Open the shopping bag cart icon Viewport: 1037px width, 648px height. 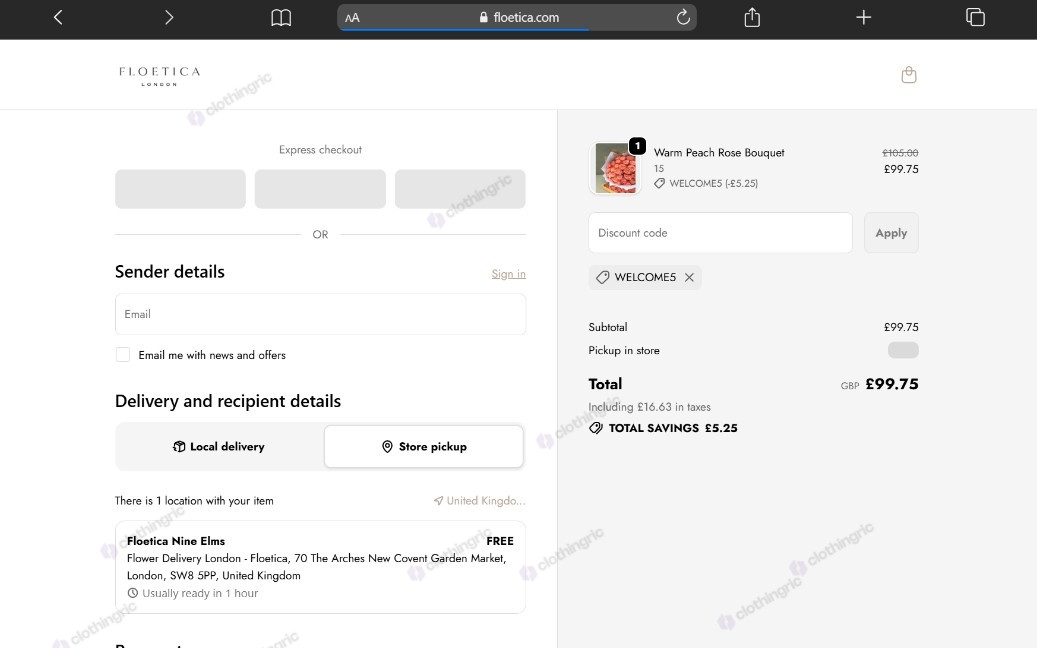[909, 75]
